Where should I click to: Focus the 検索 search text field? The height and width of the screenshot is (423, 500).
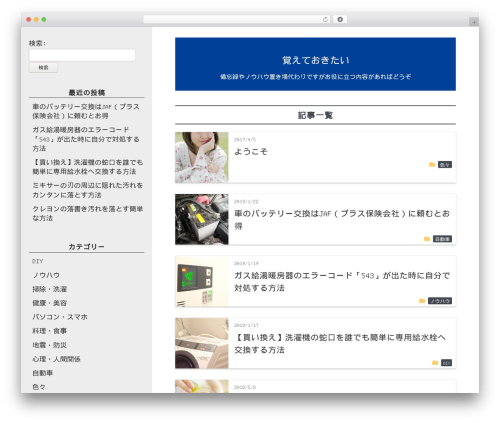pos(82,55)
